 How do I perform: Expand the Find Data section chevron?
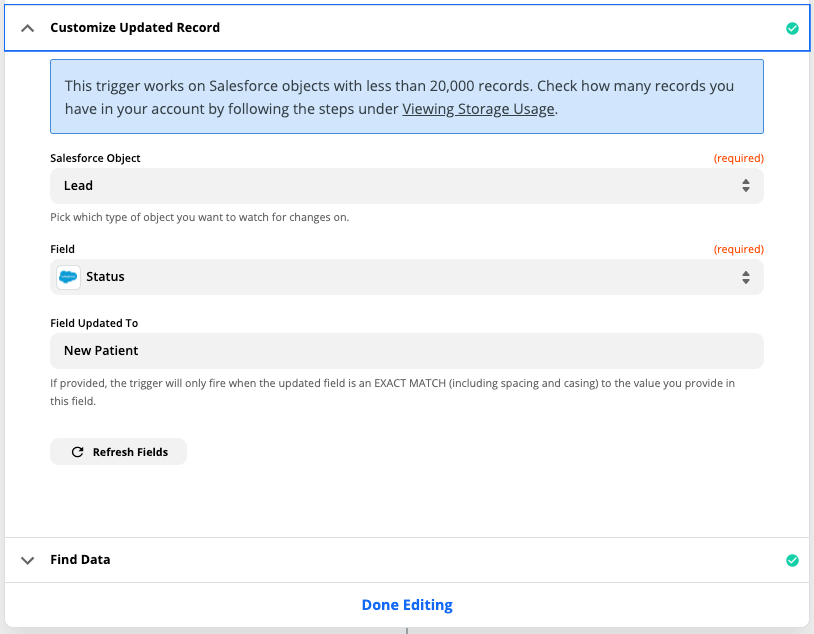[x=28, y=560]
